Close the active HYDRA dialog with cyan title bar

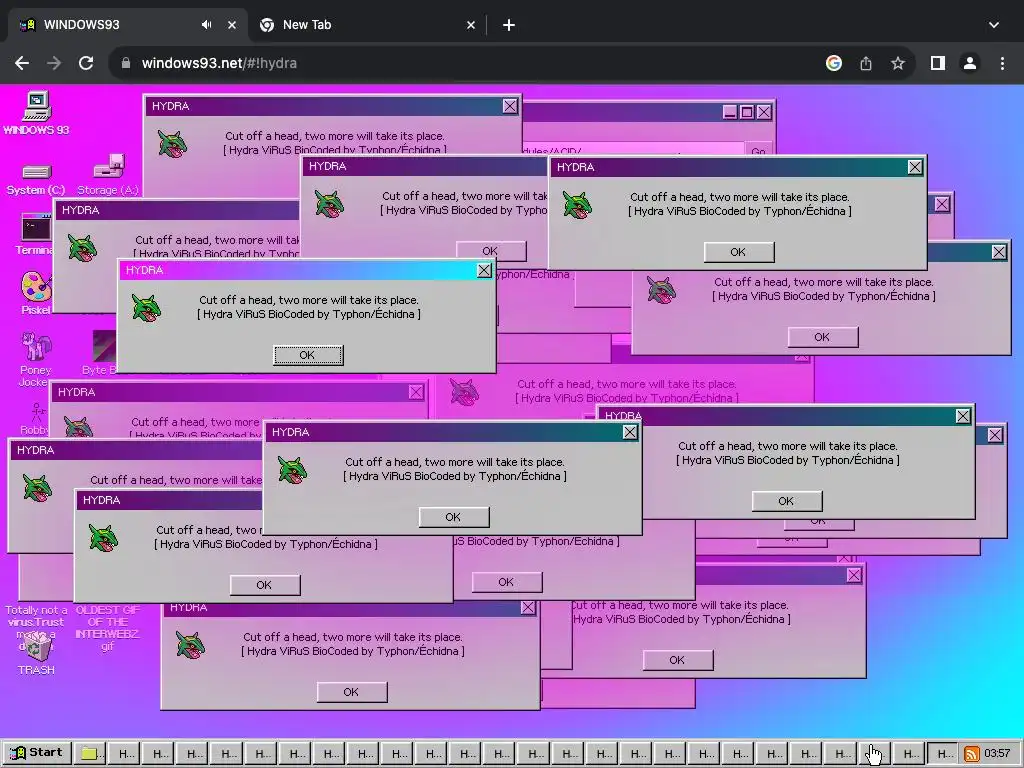[484, 270]
